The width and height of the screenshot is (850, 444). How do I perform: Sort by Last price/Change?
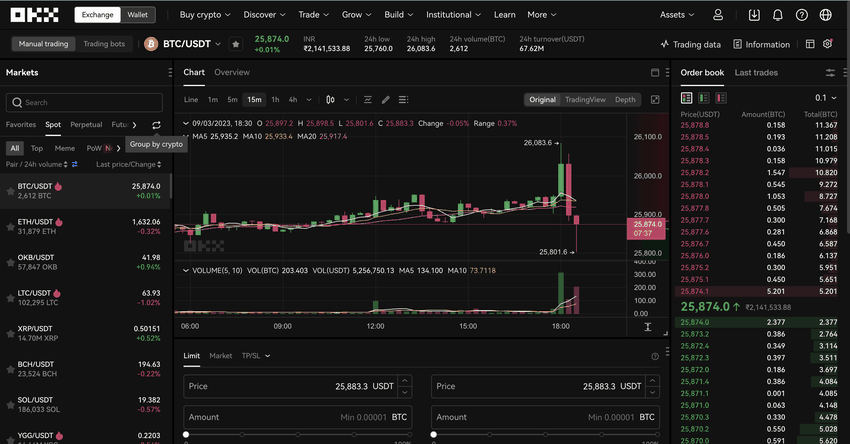click(x=128, y=164)
